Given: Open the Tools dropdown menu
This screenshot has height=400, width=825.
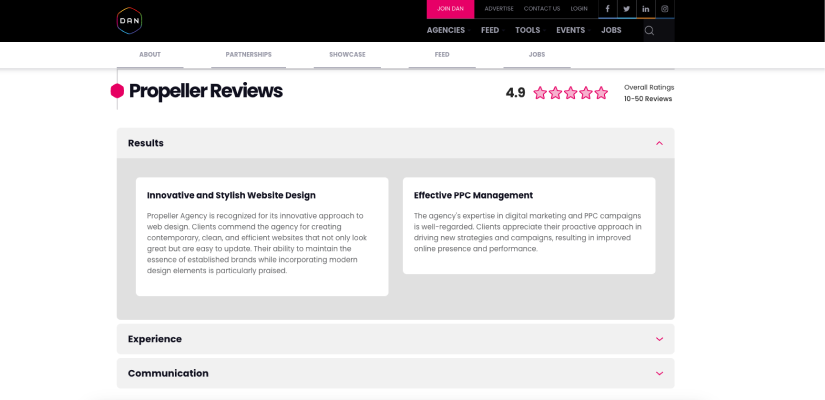Looking at the screenshot, I should pos(528,30).
